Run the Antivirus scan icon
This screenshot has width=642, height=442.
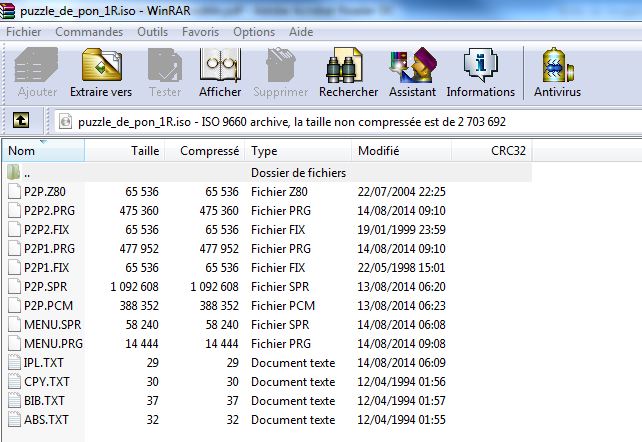coord(558,65)
